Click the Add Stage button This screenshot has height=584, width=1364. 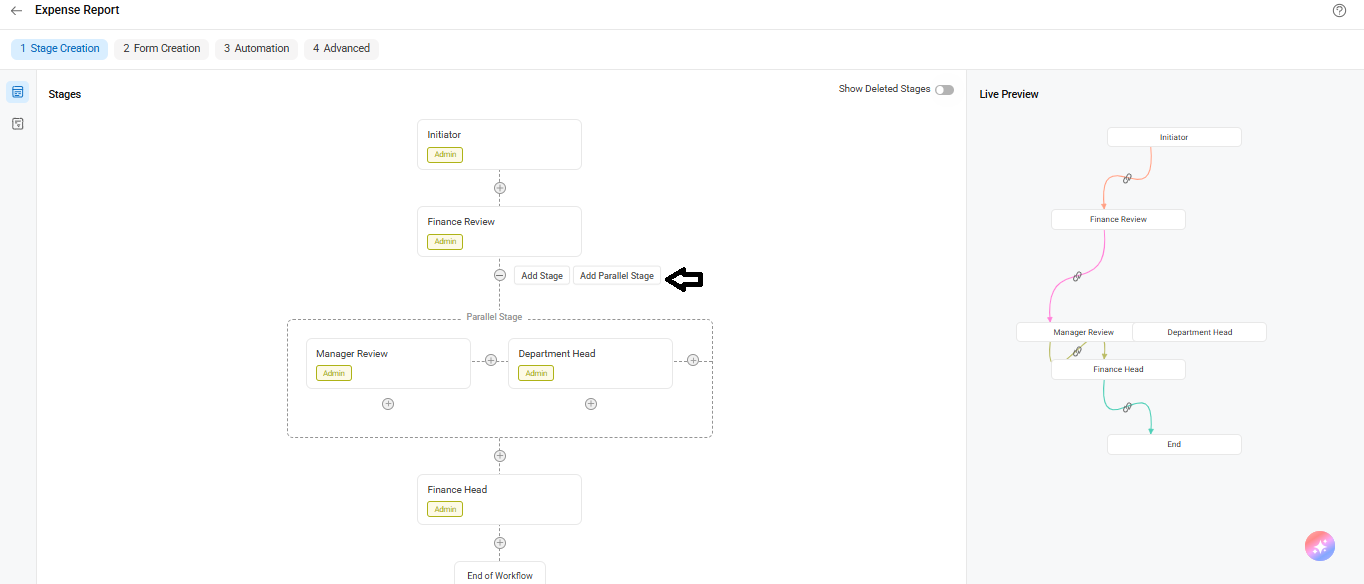point(542,276)
